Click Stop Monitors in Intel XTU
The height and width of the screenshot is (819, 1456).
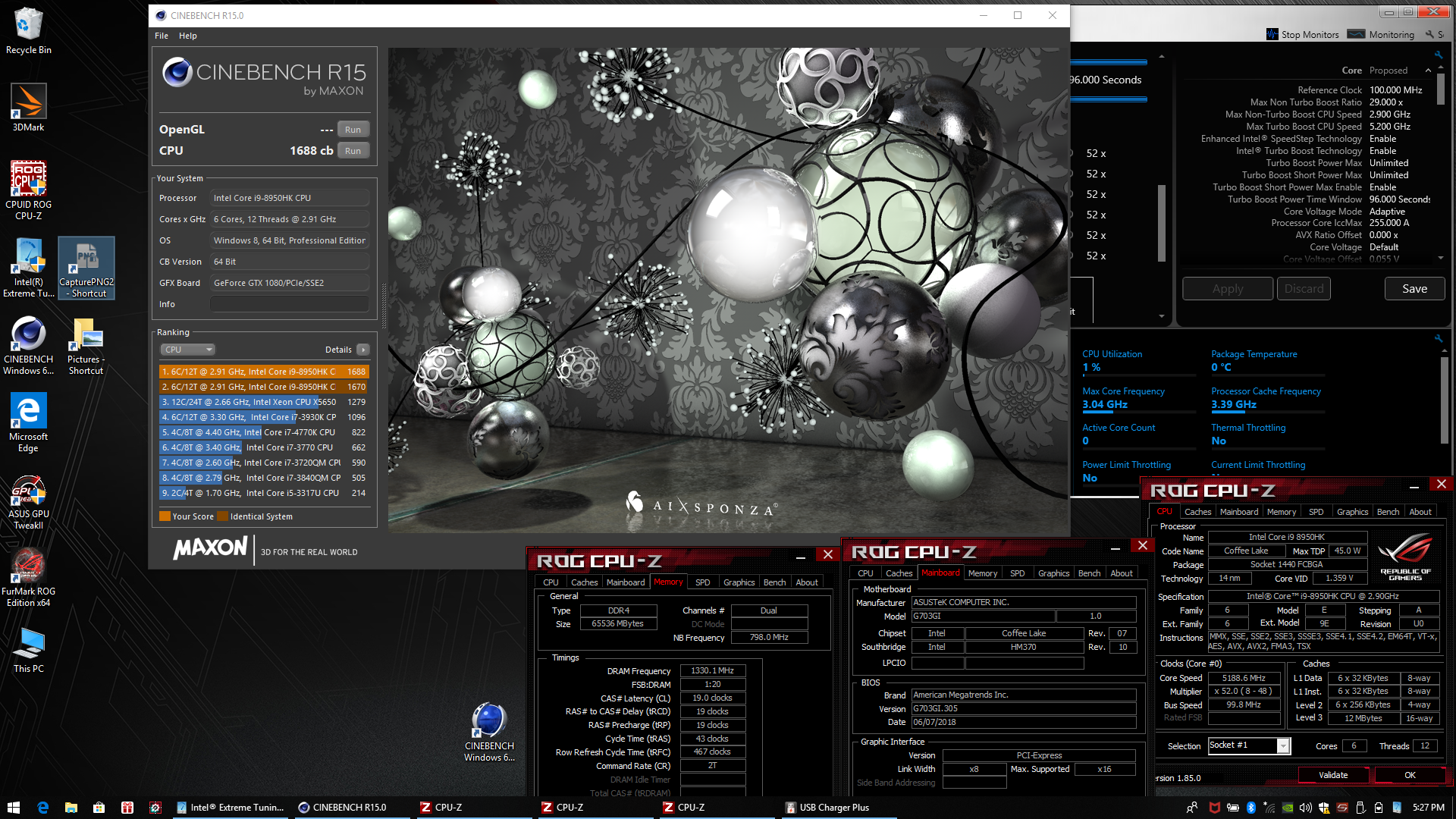click(1303, 34)
